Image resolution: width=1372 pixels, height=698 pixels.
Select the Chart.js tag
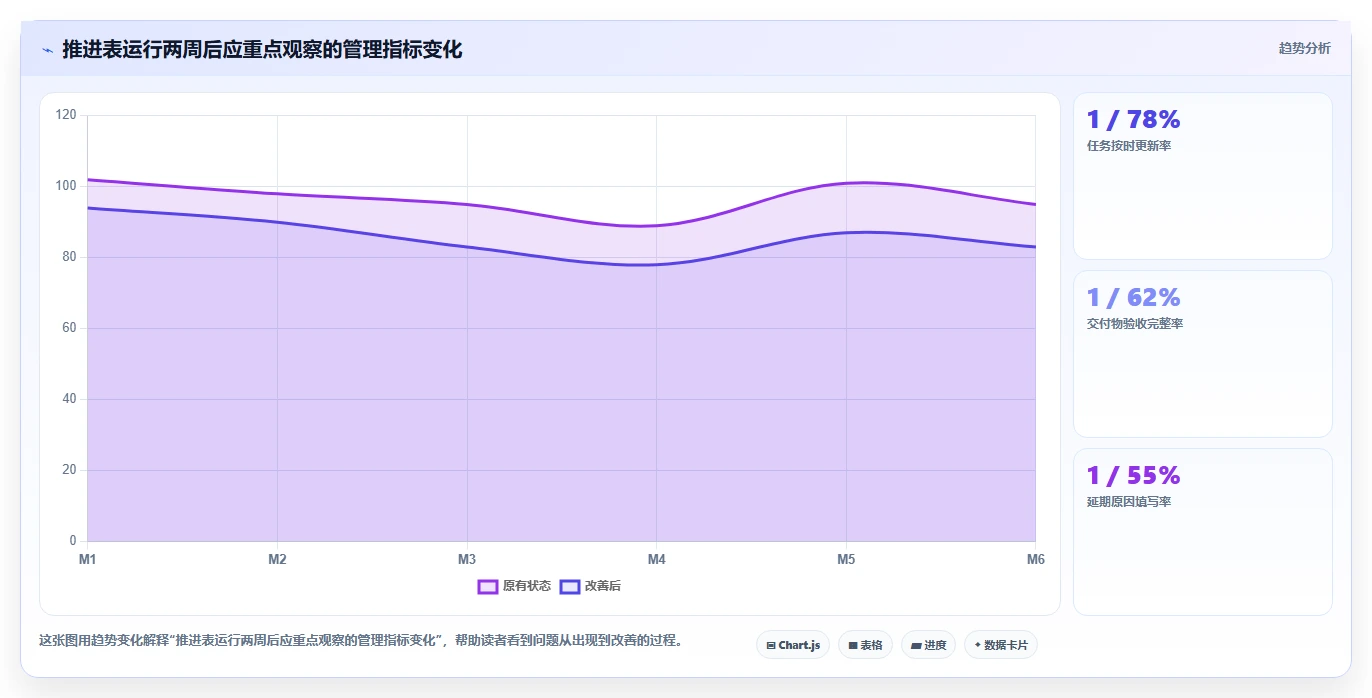tap(793, 645)
